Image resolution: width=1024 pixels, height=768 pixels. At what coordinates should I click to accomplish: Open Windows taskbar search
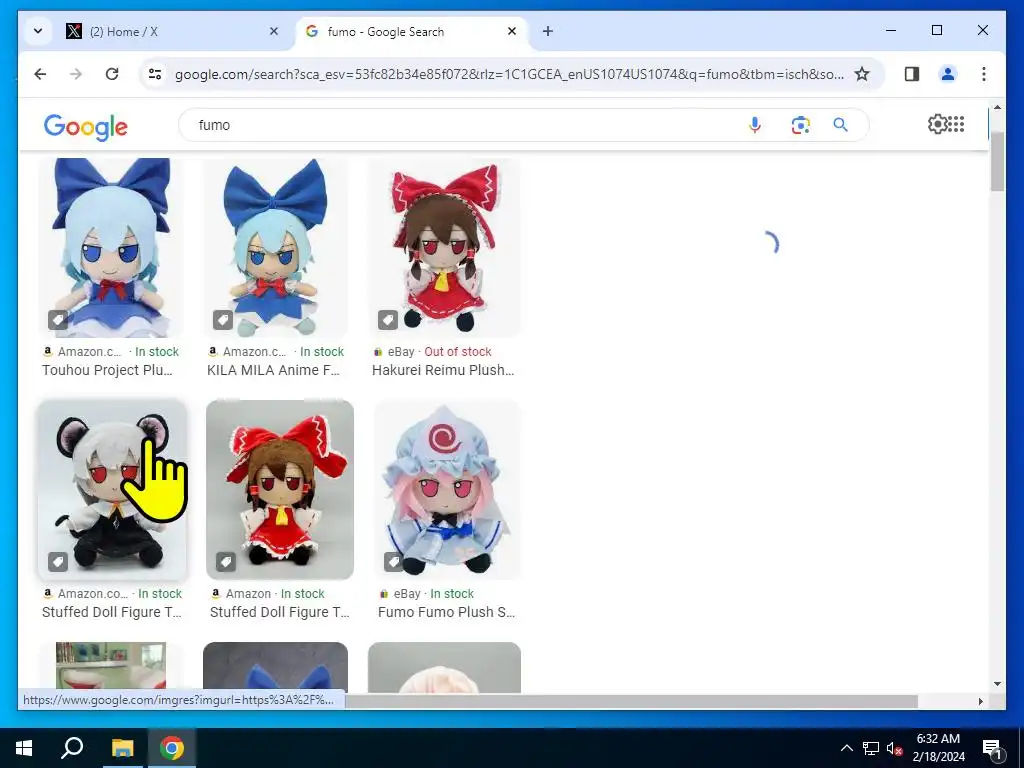click(x=72, y=748)
